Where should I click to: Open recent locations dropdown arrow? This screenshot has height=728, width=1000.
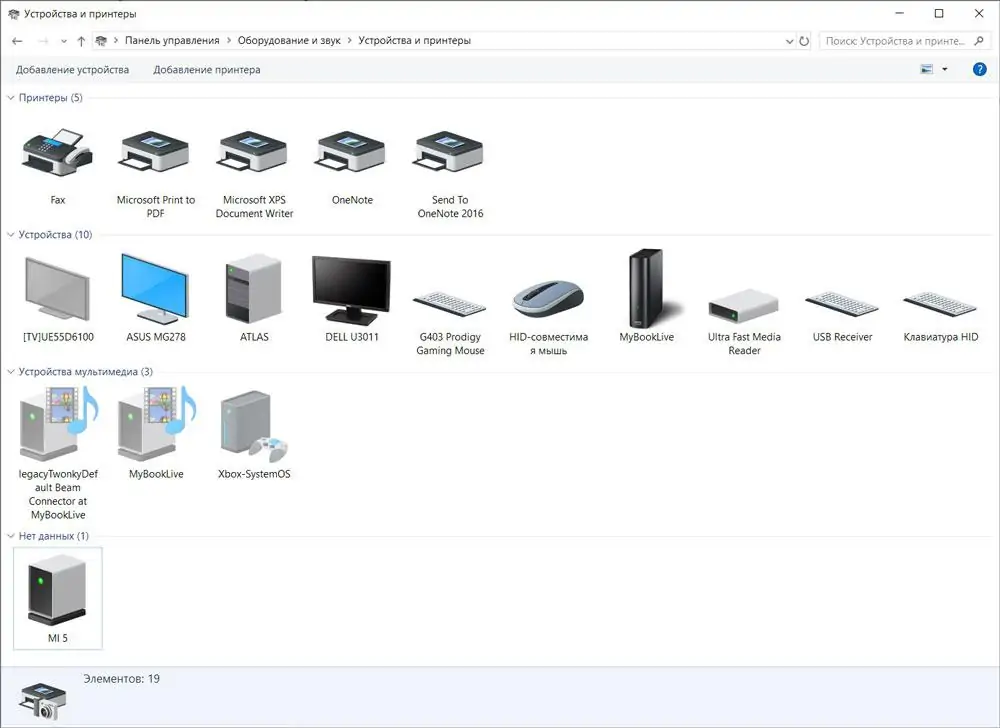[x=64, y=41]
